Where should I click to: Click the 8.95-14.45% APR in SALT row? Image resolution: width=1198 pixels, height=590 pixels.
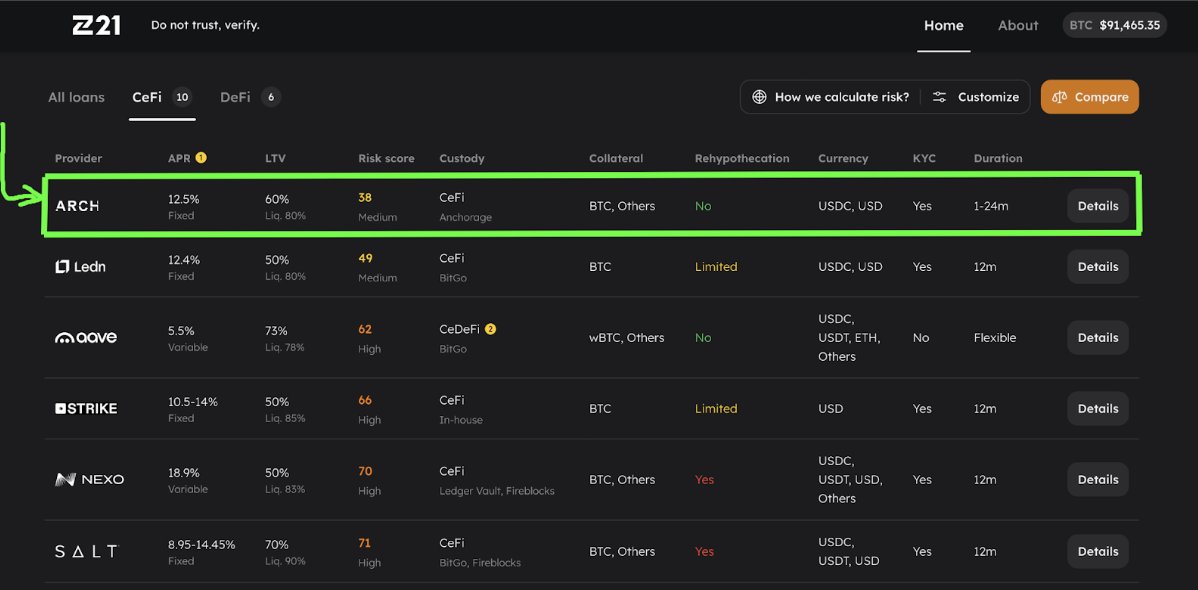tap(202, 545)
